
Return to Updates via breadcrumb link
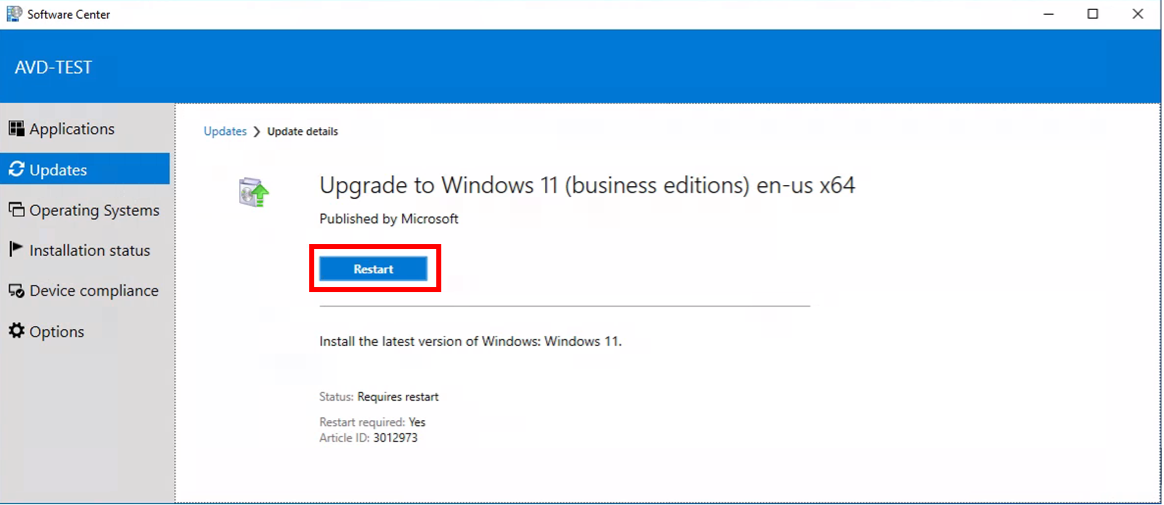click(225, 131)
